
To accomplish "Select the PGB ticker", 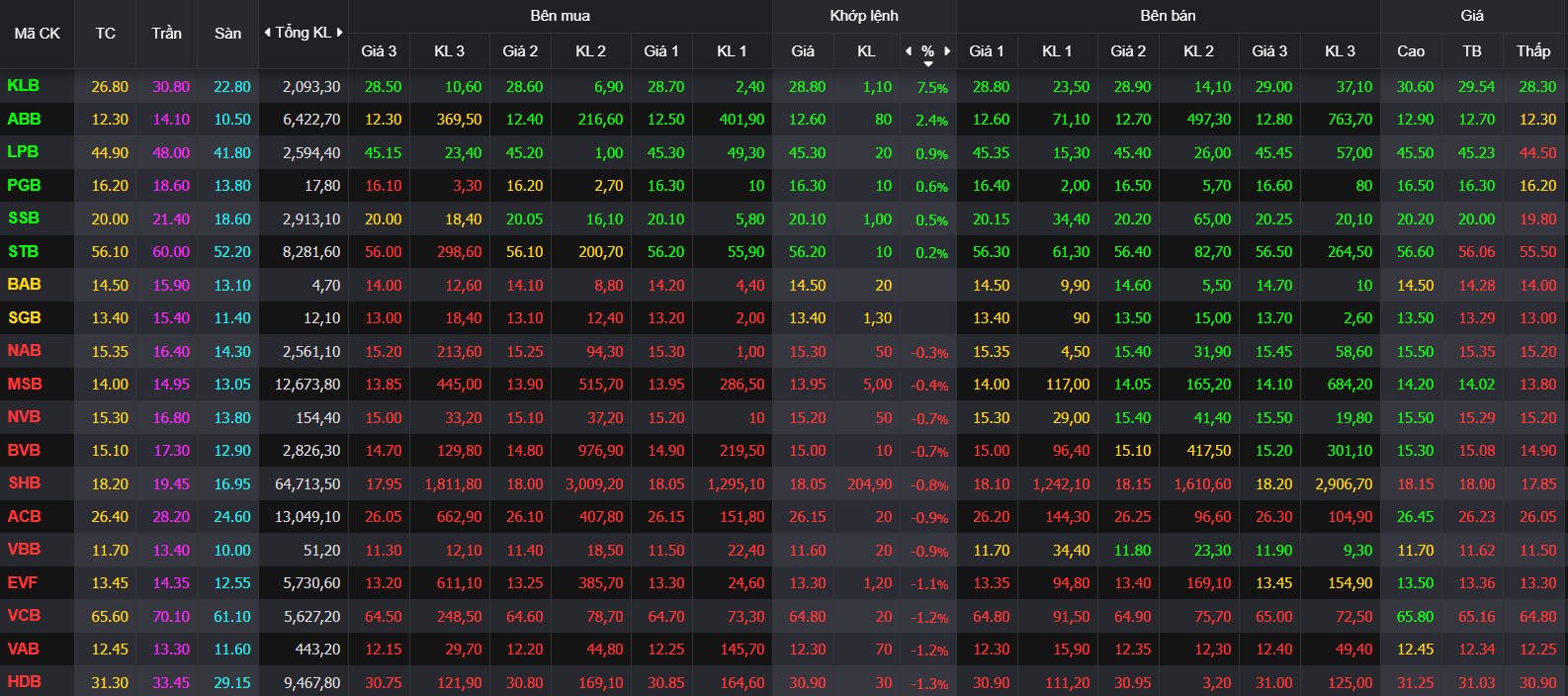I will point(24,186).
